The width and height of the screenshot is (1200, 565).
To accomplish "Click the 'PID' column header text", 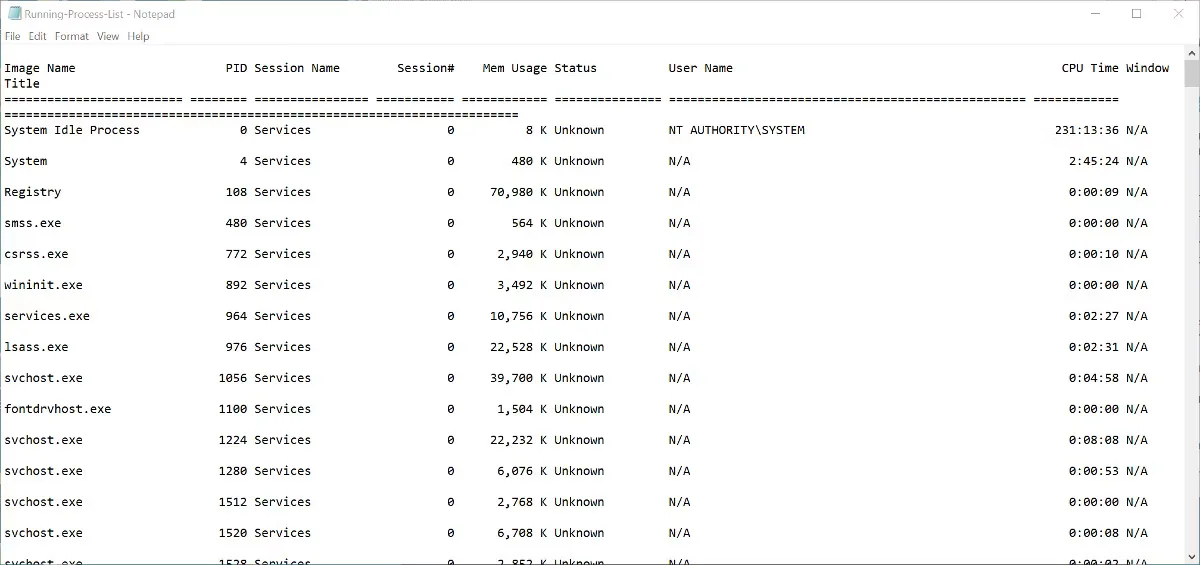I will pyautogui.click(x=236, y=68).
